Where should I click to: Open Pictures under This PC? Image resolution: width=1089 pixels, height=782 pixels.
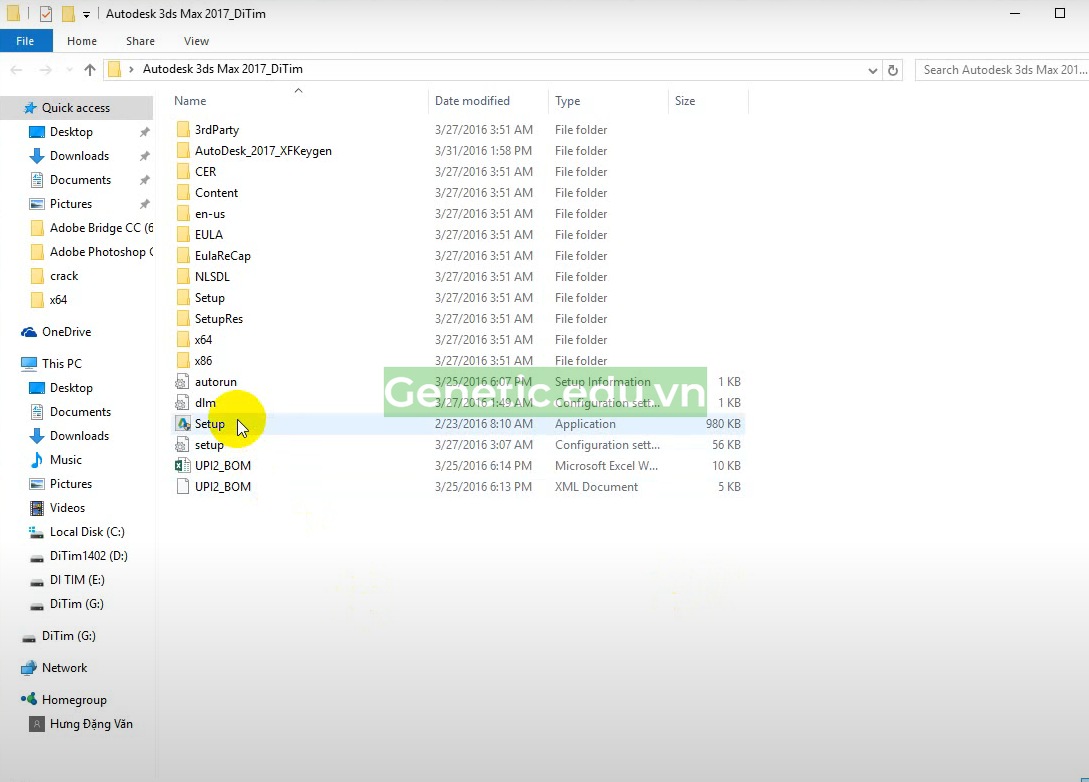[x=70, y=484]
